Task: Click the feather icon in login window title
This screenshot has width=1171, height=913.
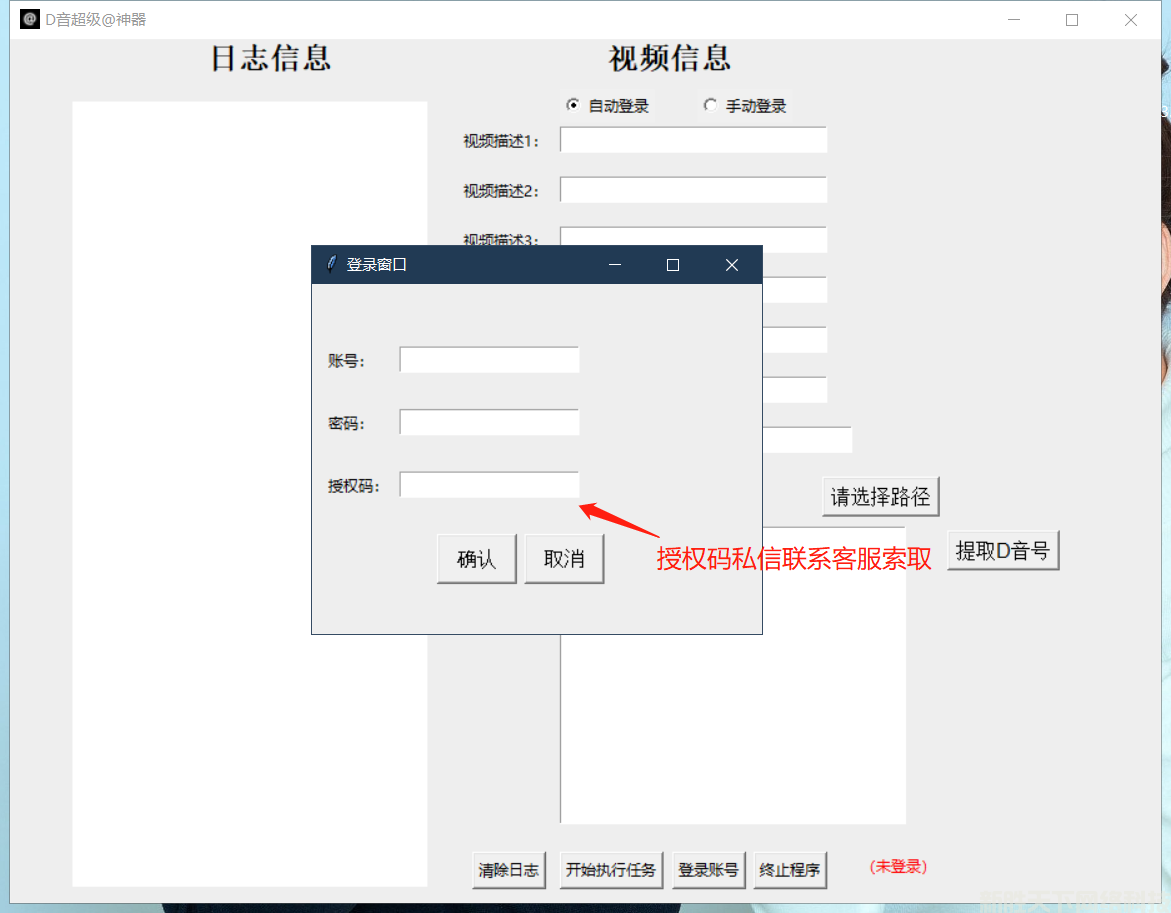Action: point(331,265)
